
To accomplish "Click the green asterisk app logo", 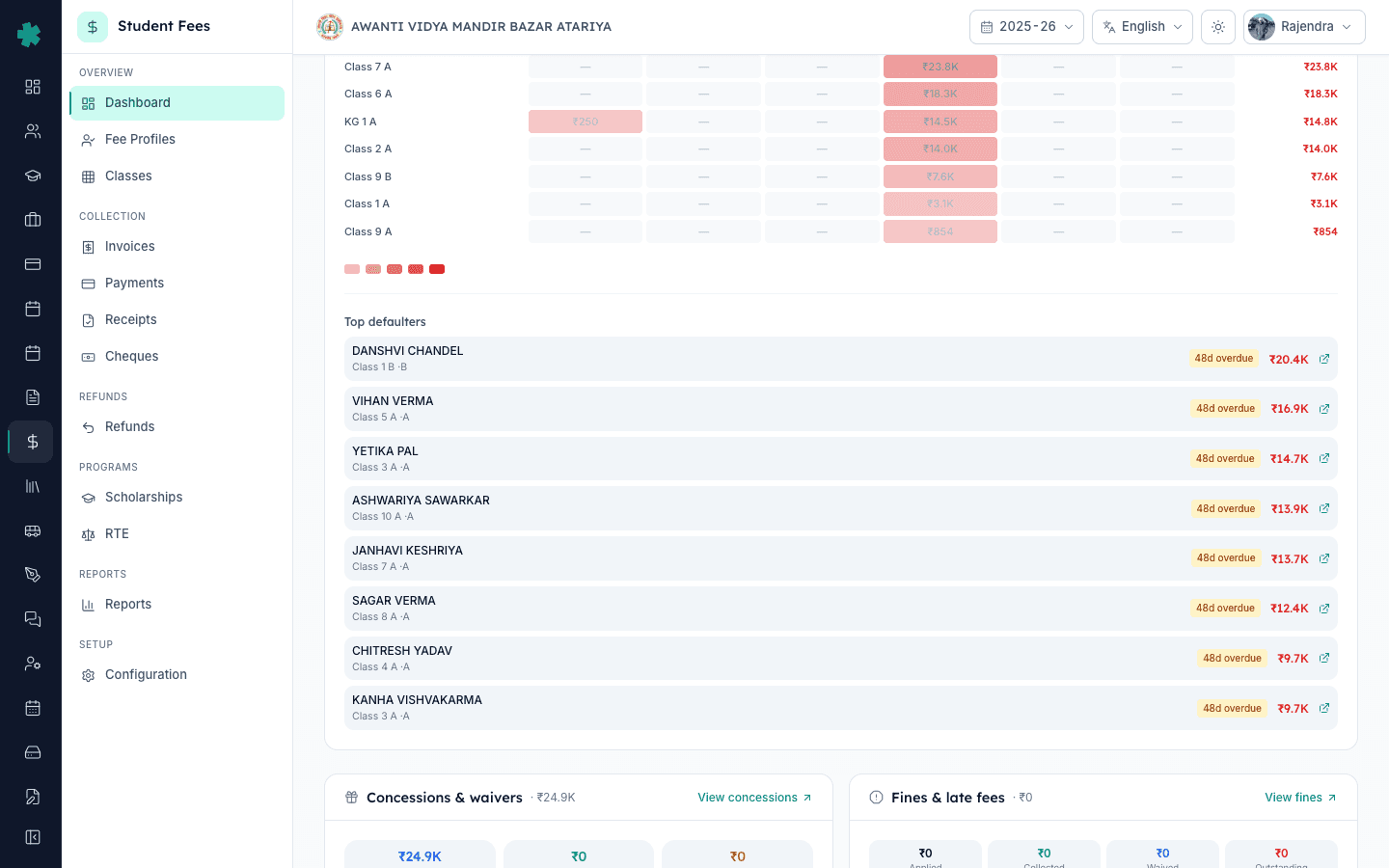I will pyautogui.click(x=29, y=35).
